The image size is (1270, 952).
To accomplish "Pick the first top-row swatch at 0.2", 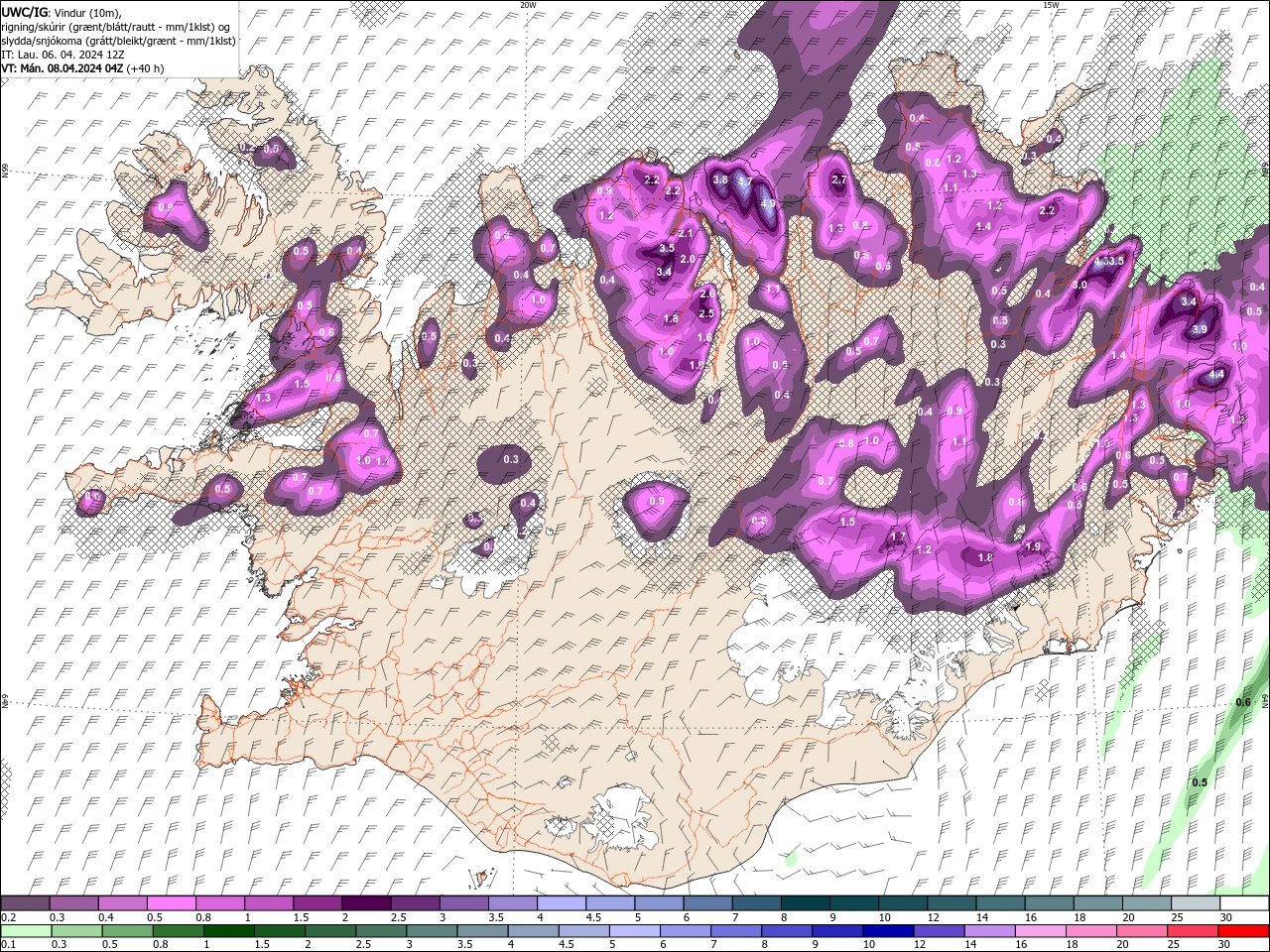I will pyautogui.click(x=25, y=903).
